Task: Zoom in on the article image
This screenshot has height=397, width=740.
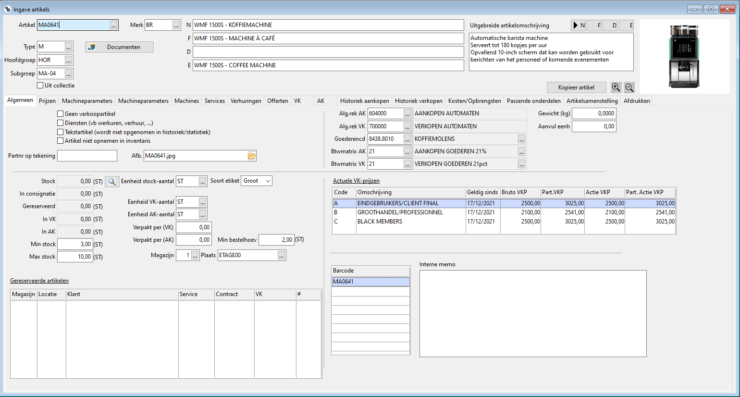Action: pos(616,87)
